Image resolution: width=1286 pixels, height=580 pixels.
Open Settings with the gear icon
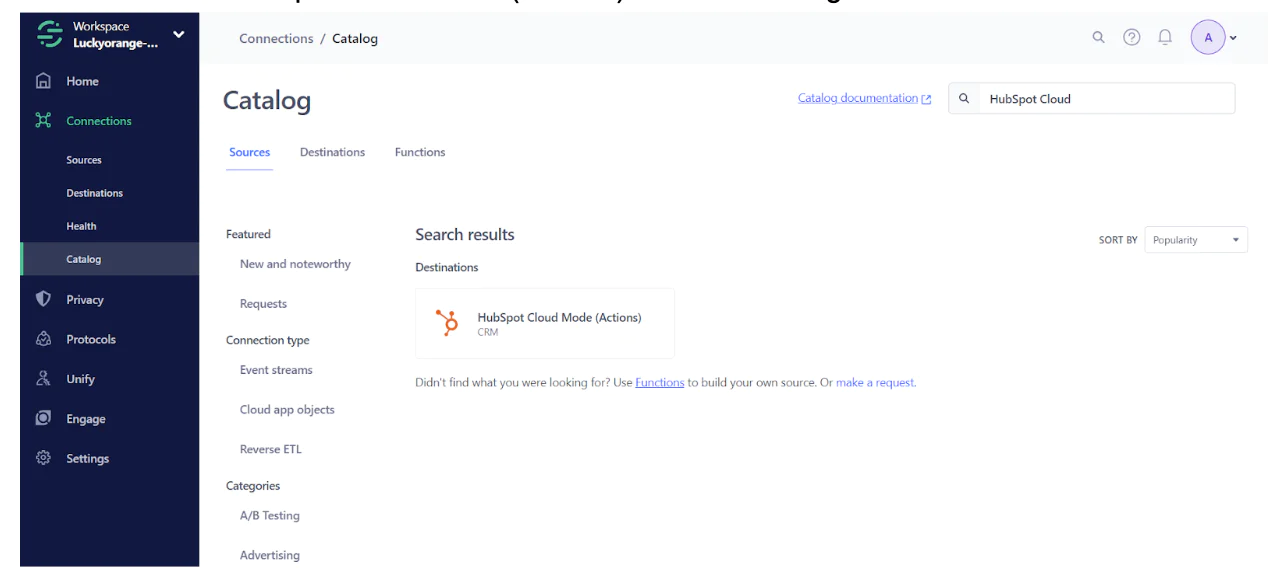coord(43,458)
